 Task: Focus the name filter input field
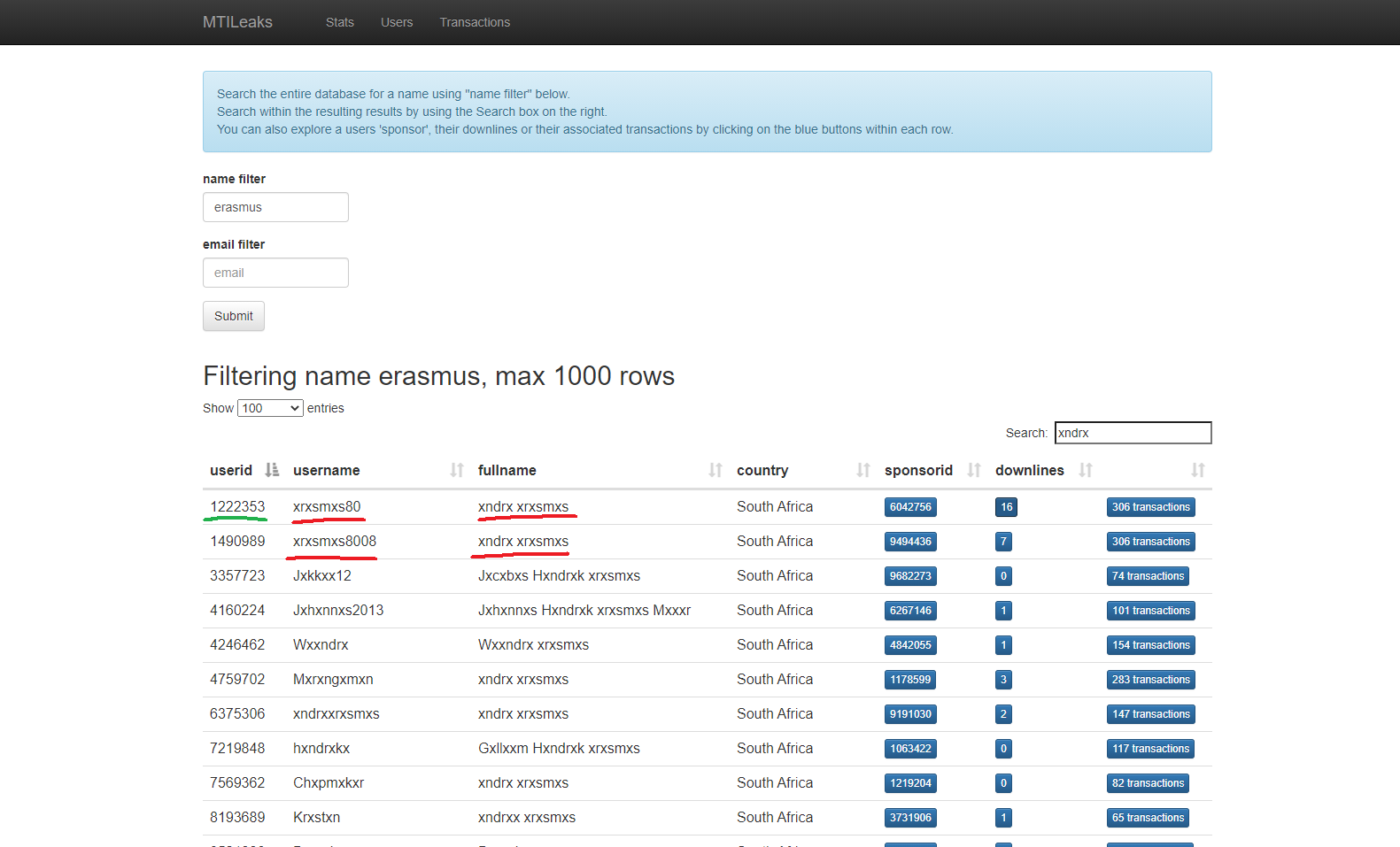(x=275, y=207)
